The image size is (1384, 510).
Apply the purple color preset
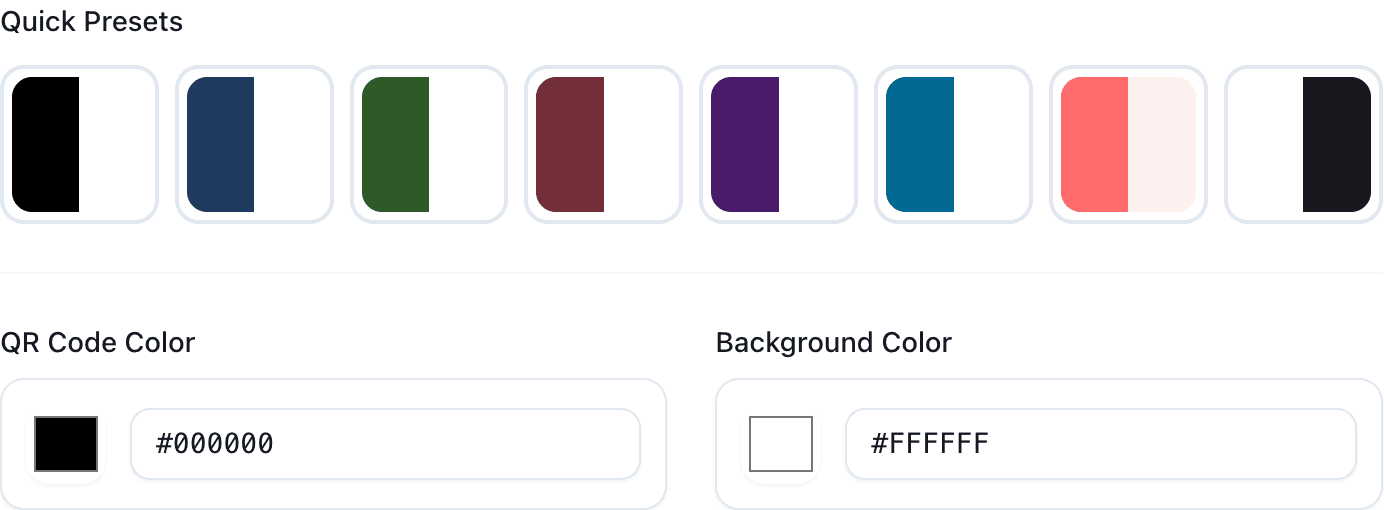click(x=778, y=144)
